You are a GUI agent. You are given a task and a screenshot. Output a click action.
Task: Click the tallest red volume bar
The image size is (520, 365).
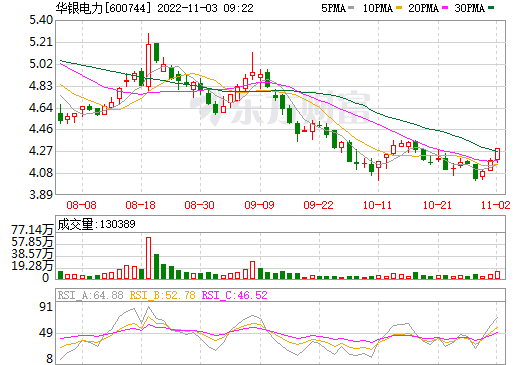148,258
